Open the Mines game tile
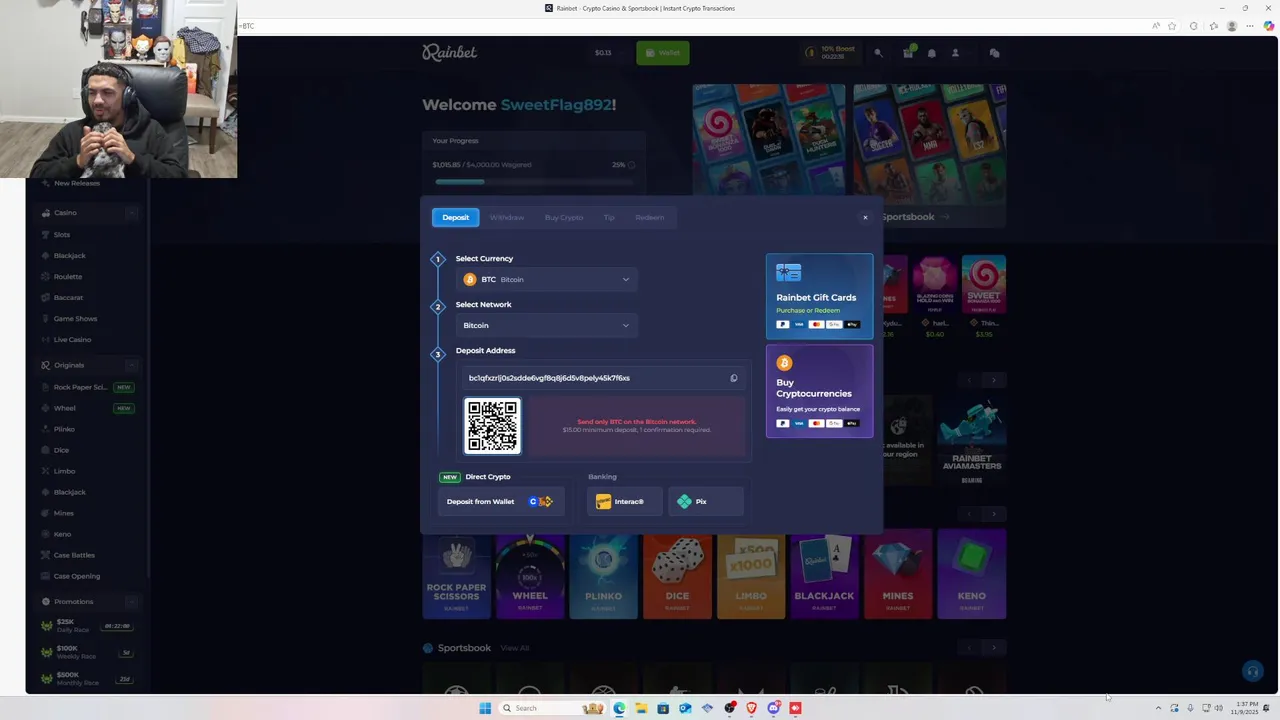 coord(898,577)
